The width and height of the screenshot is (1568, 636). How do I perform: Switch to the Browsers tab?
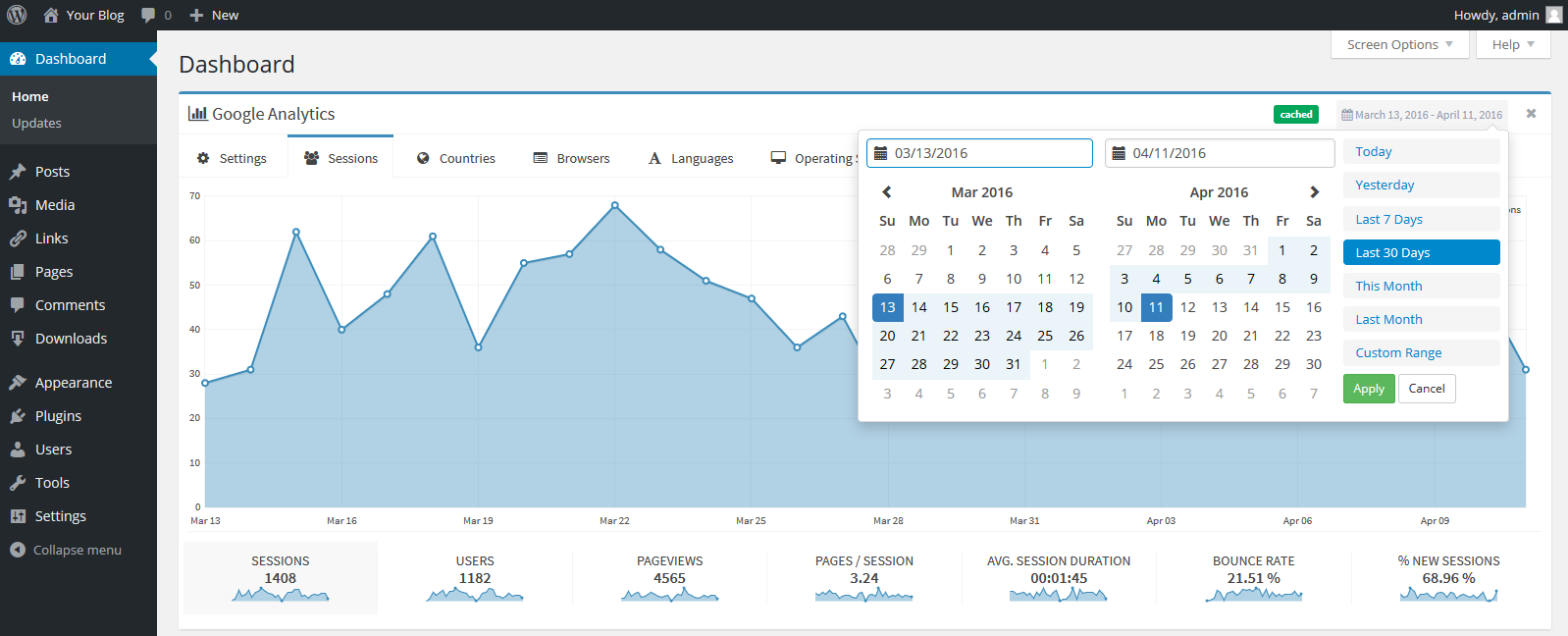571,158
